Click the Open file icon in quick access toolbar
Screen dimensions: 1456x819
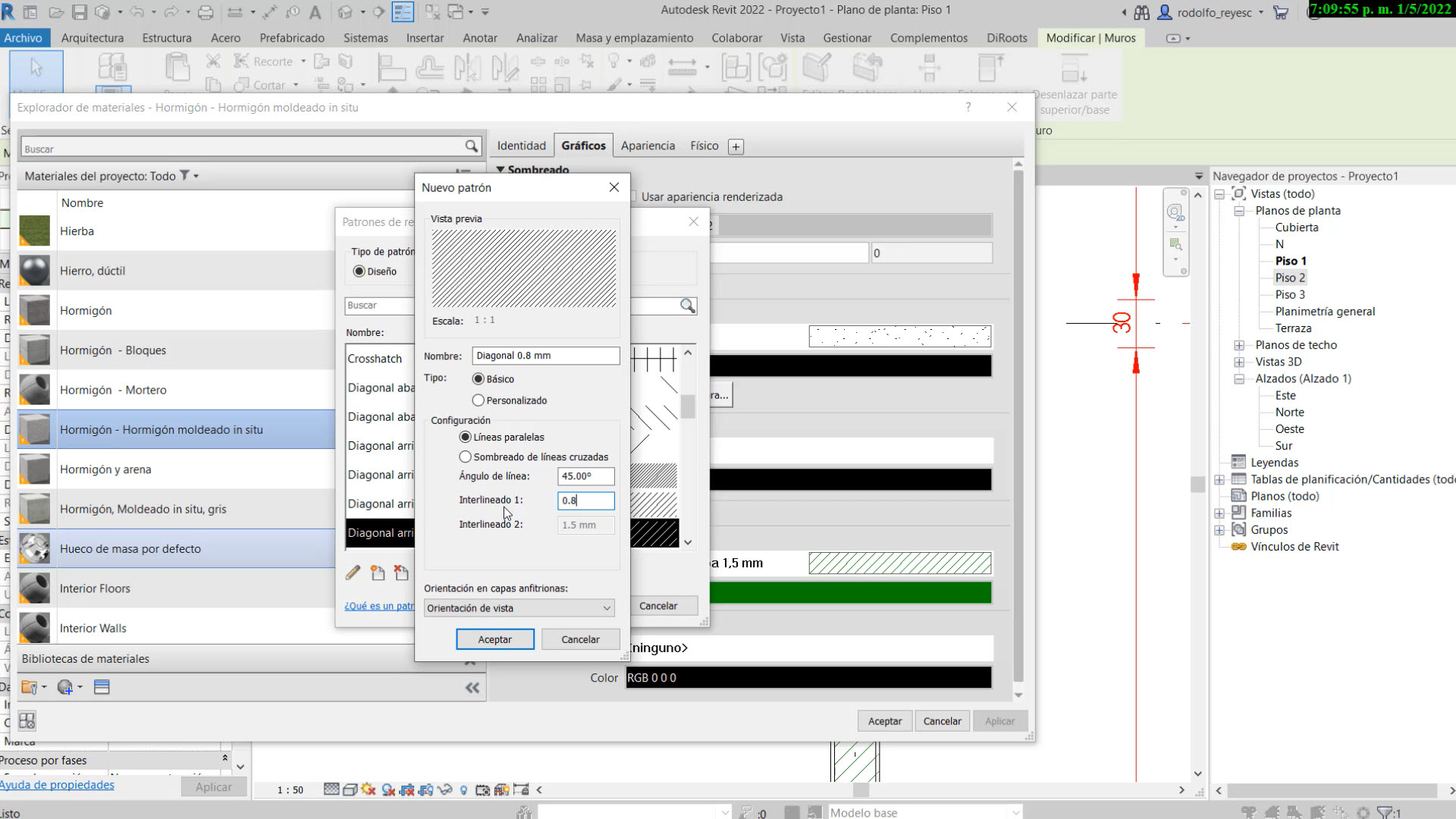coord(56,12)
